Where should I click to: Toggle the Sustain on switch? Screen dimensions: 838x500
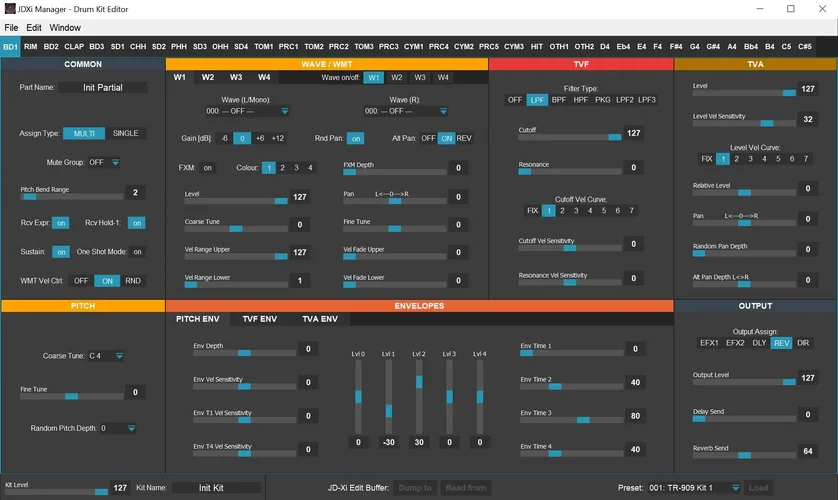[x=61, y=252]
